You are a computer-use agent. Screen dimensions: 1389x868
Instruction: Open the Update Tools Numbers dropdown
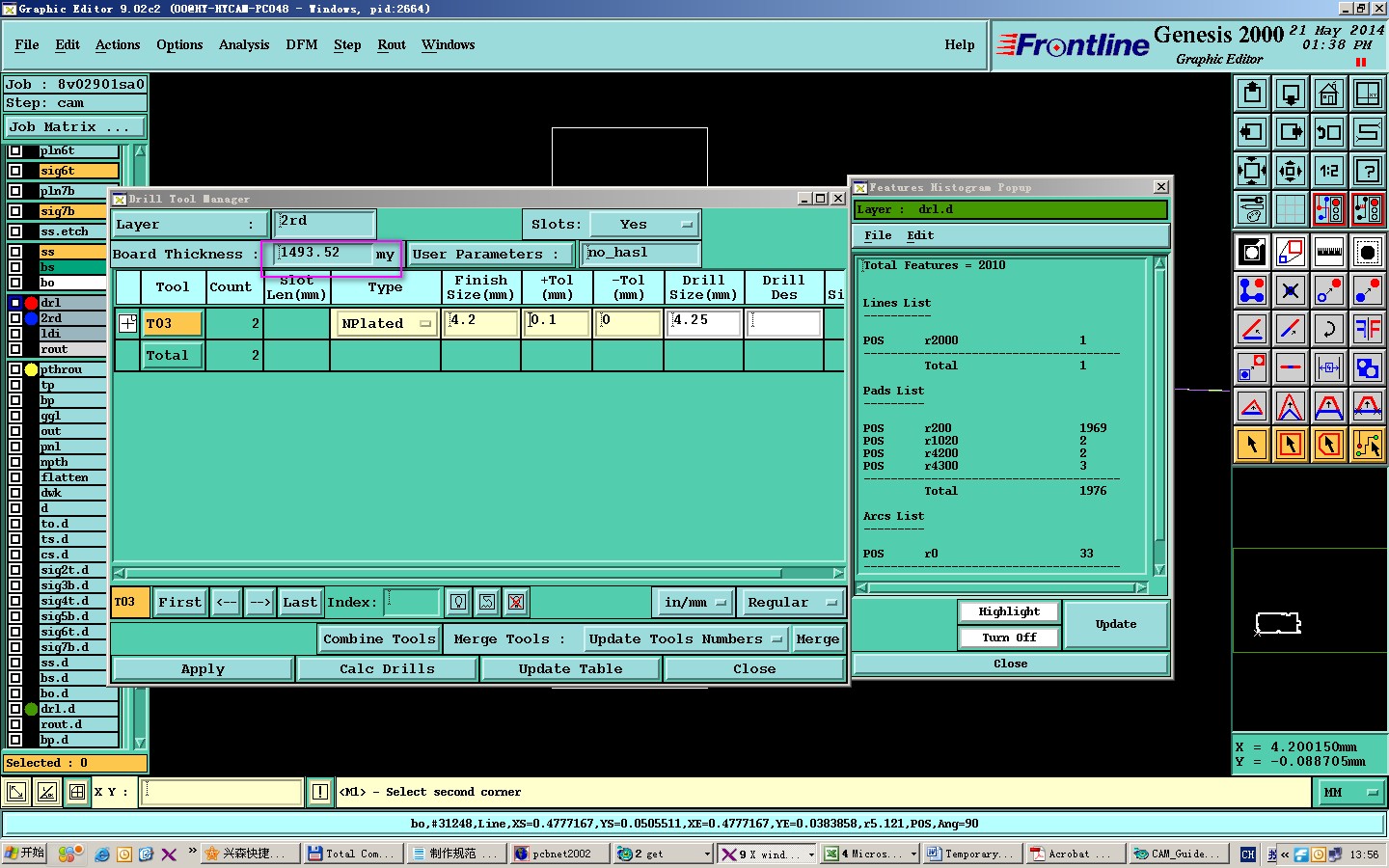click(686, 638)
